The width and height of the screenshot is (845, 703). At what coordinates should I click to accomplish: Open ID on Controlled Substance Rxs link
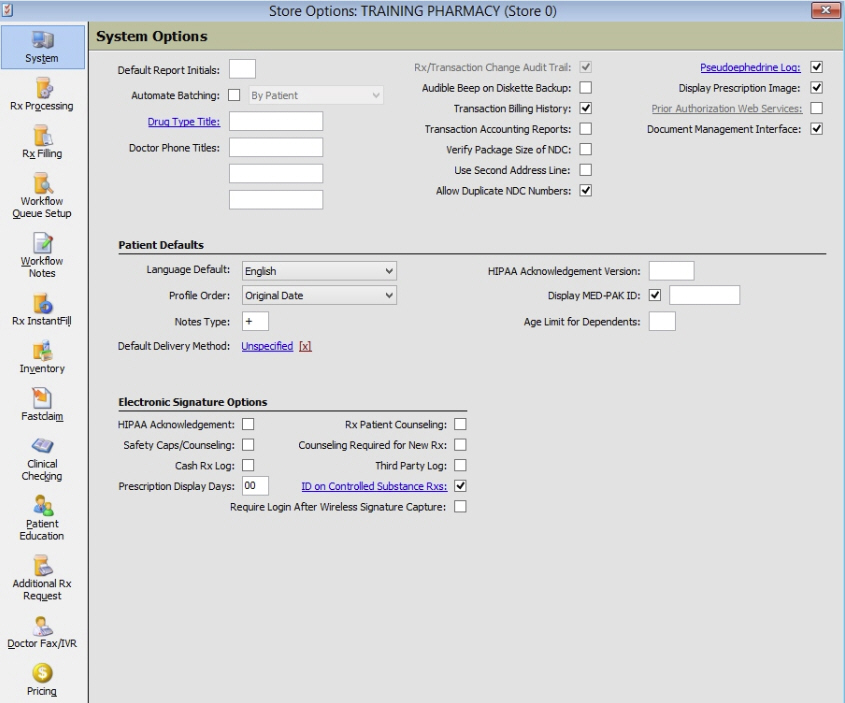(x=374, y=486)
